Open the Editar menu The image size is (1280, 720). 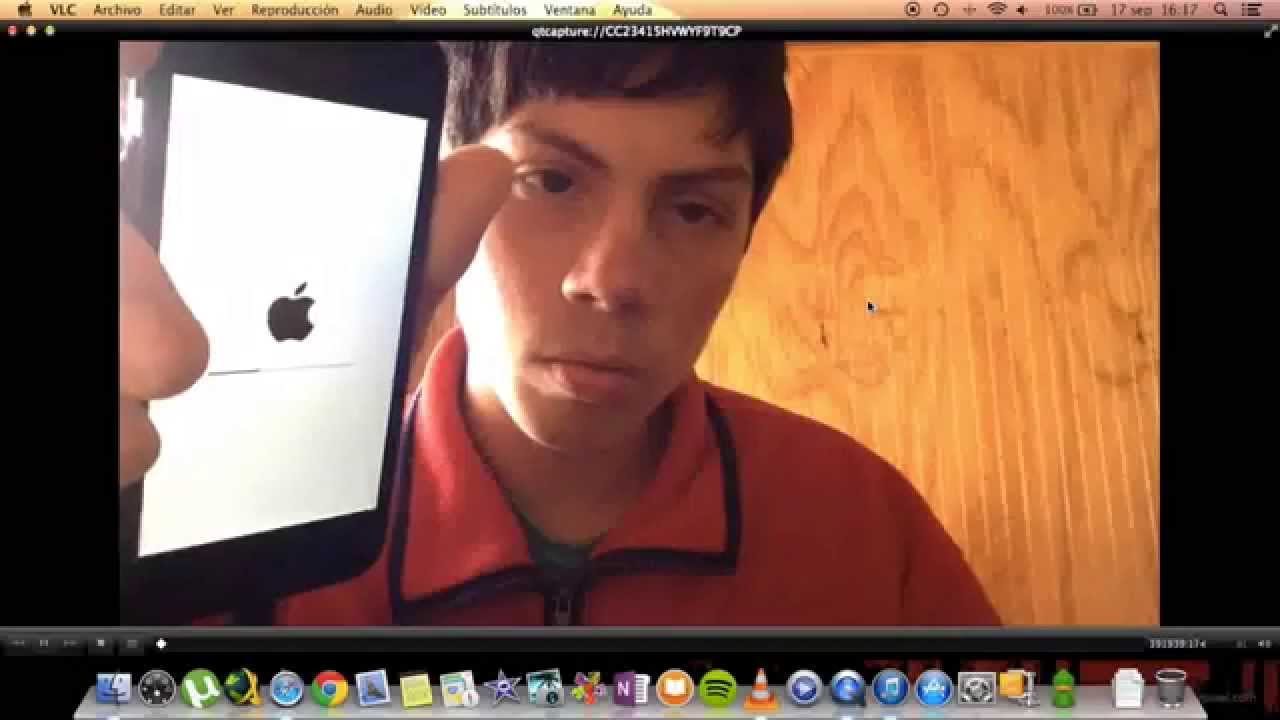click(177, 10)
